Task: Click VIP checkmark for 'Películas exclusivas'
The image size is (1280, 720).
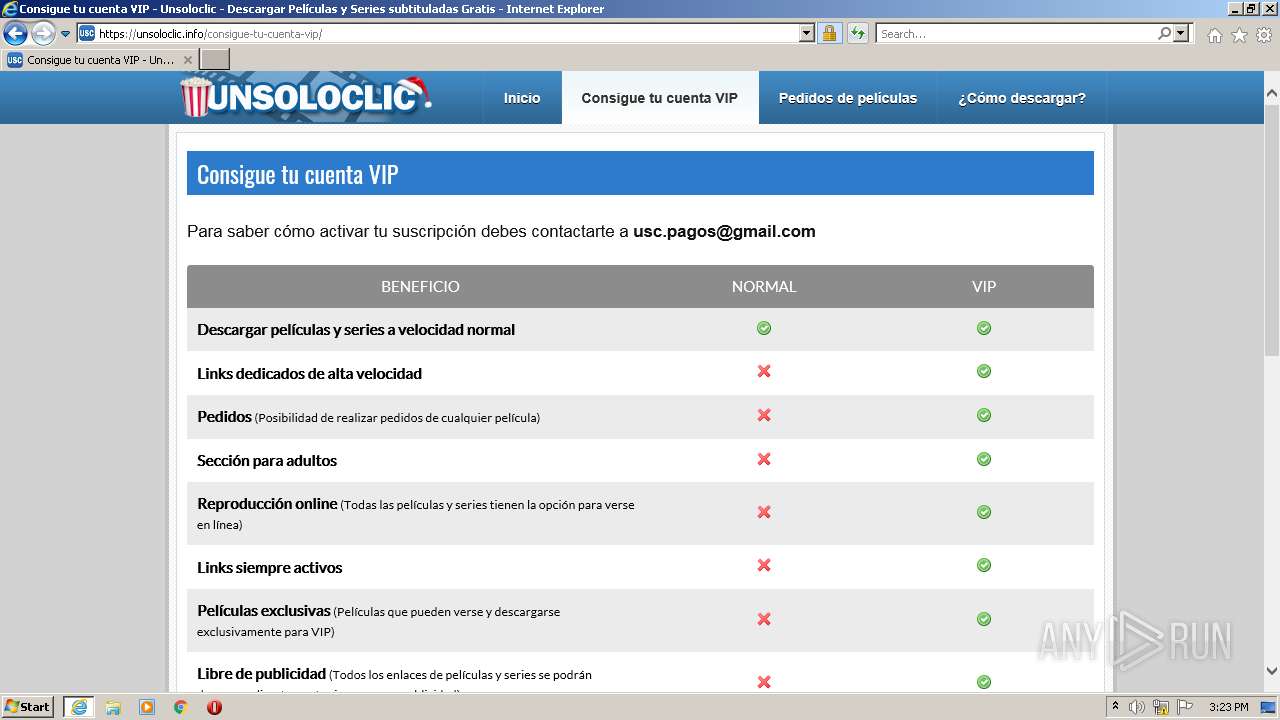Action: 984,619
